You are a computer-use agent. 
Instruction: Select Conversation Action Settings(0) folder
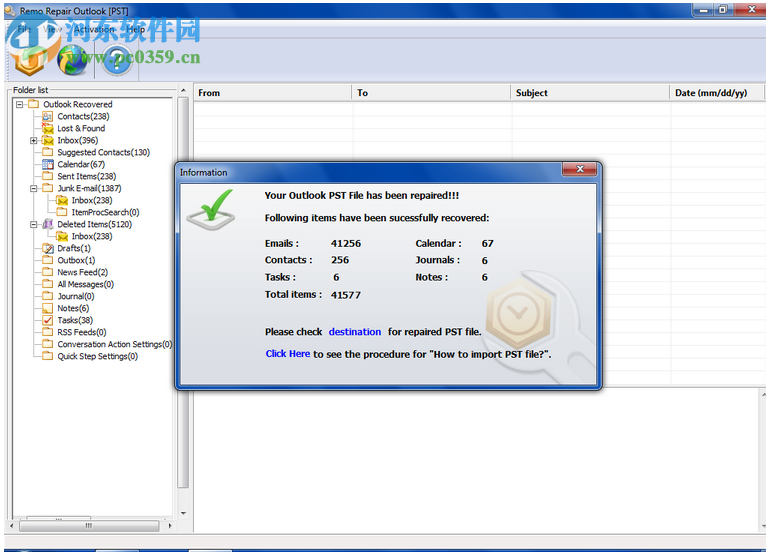tap(114, 344)
